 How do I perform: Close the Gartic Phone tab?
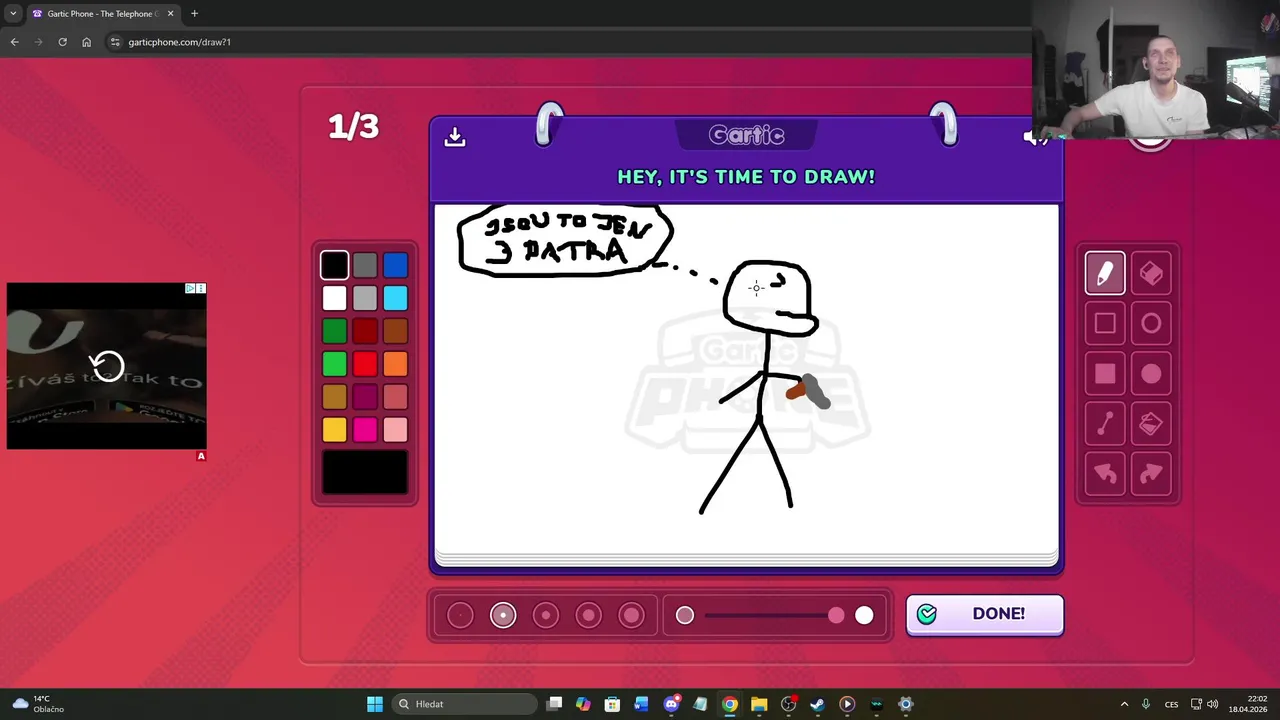170,14
